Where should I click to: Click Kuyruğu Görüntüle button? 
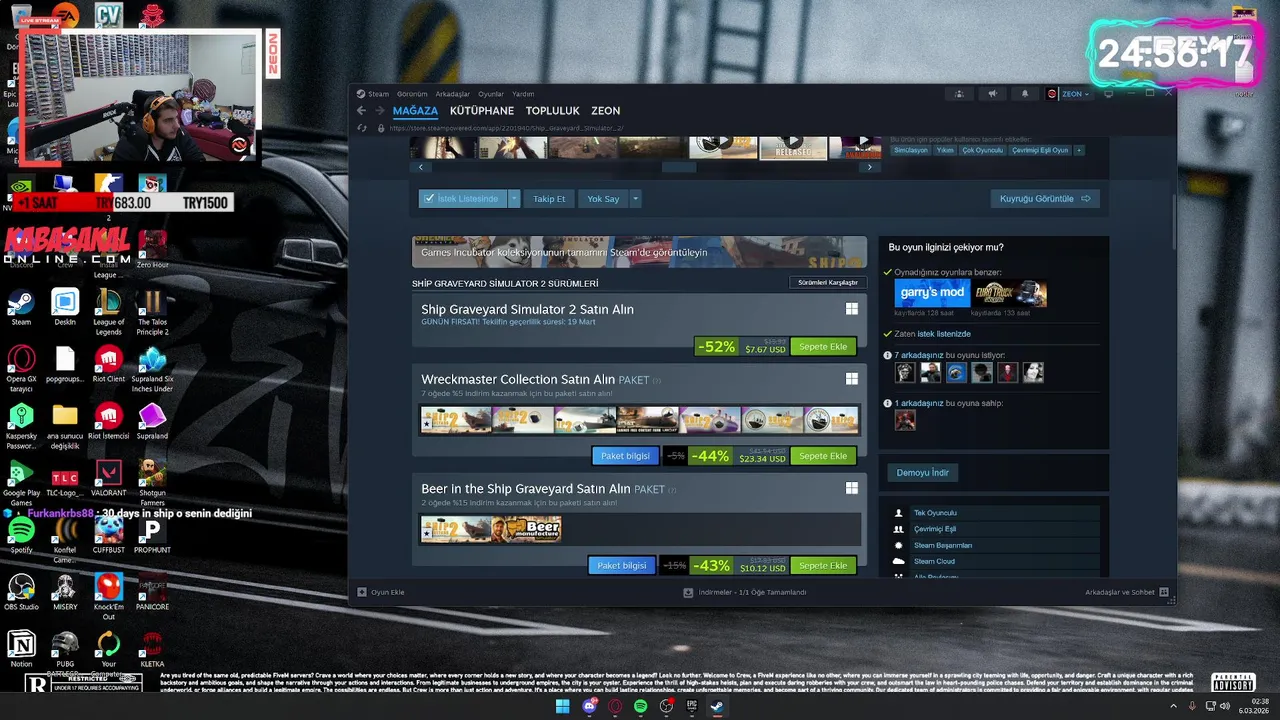1045,199
